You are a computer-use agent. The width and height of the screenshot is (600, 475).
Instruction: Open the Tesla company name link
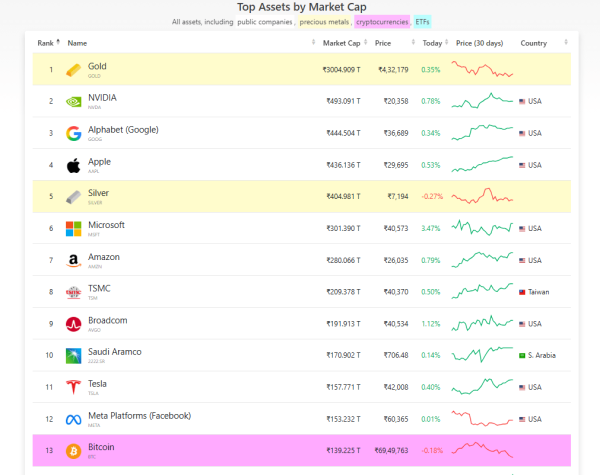tap(97, 384)
